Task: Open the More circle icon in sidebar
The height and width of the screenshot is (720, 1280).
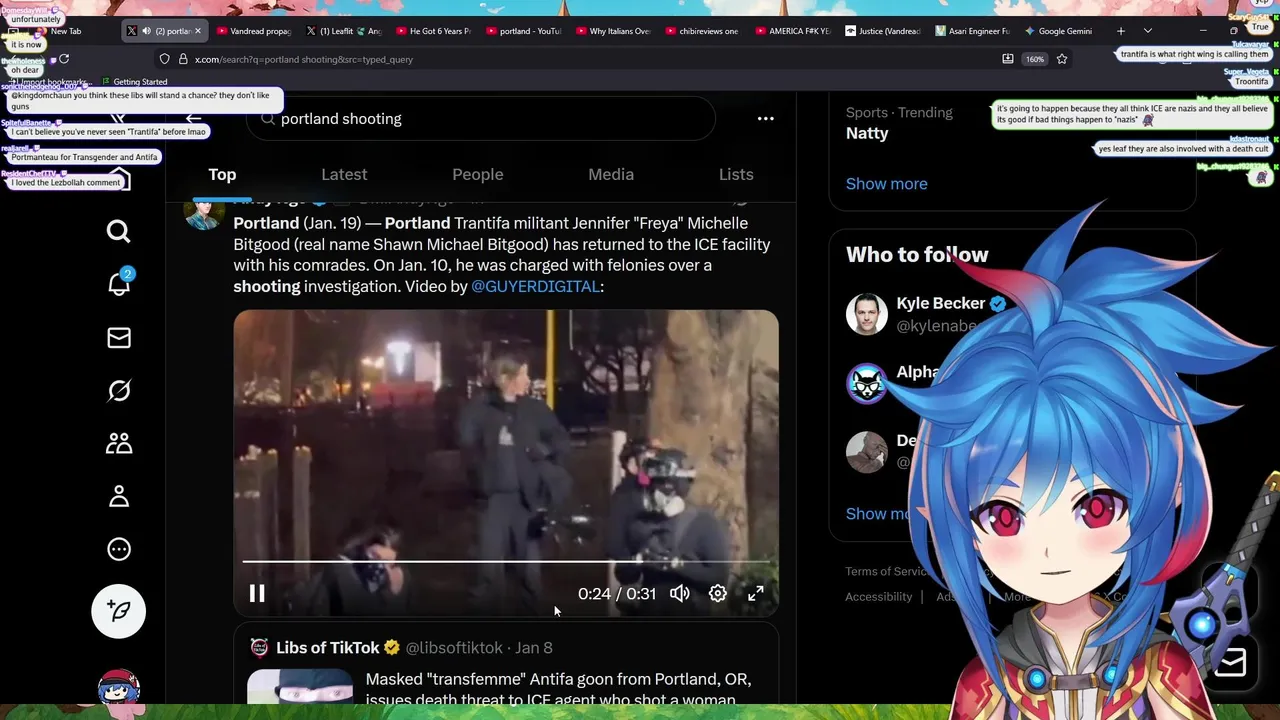Action: [x=118, y=549]
